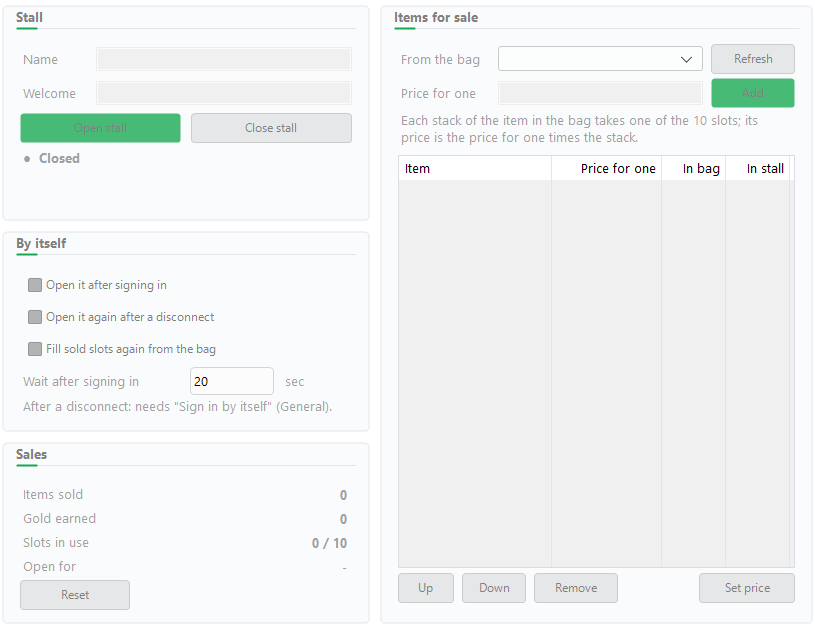Move selected item Down
The width and height of the screenshot is (815, 628).
coord(494,588)
